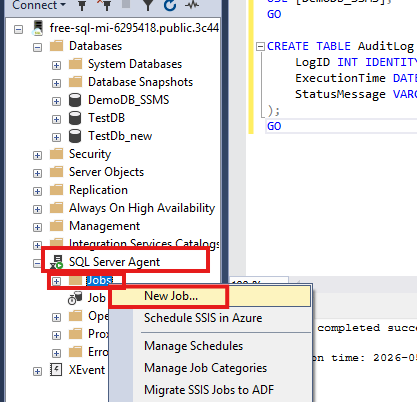This screenshot has height=402, width=417.
Task: Click the StatusMessage column line
Action: 356,94
